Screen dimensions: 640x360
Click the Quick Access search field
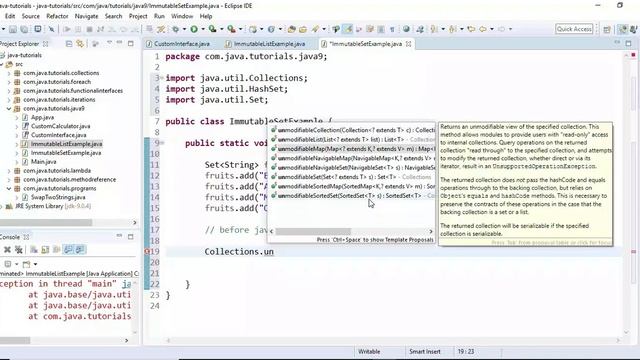(x=574, y=29)
